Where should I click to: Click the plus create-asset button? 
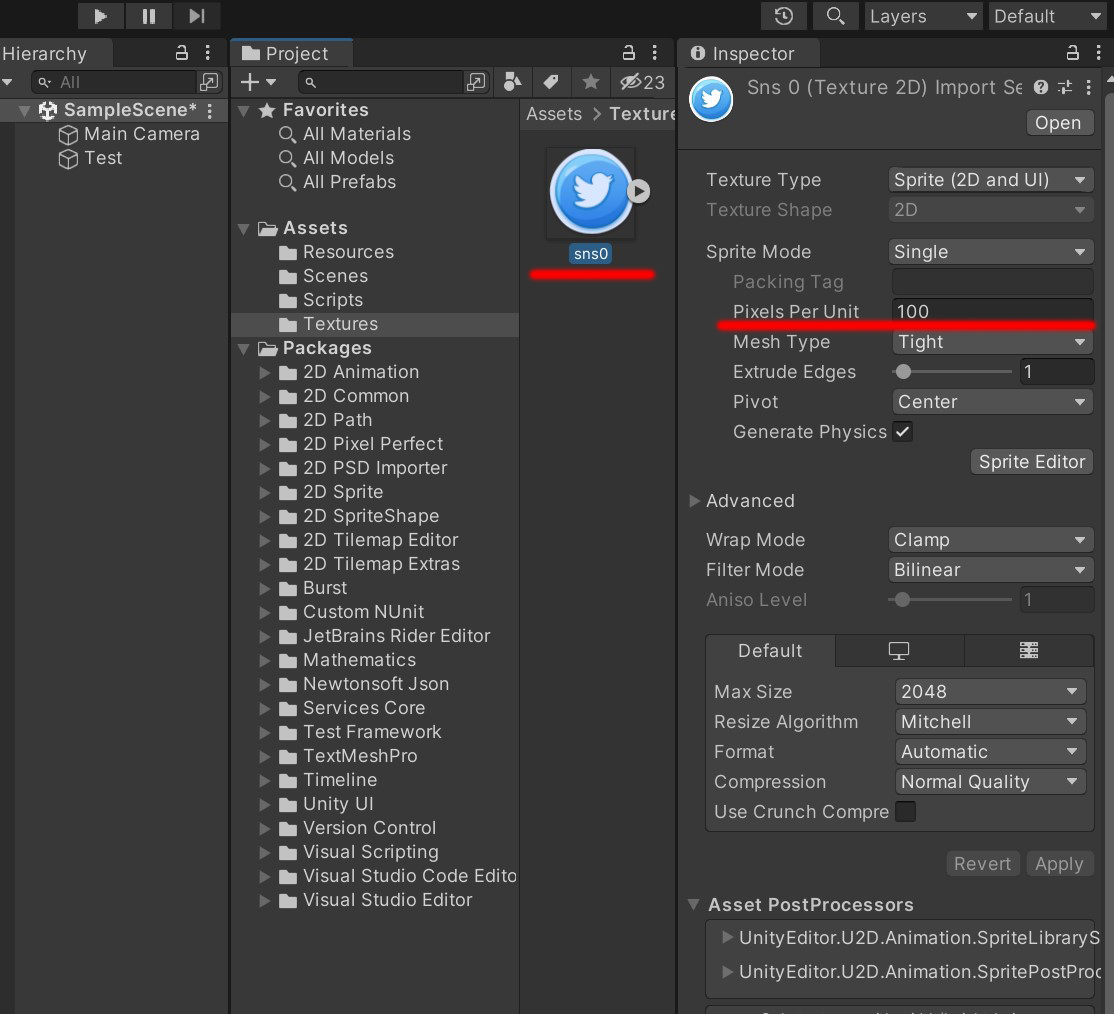pos(258,82)
